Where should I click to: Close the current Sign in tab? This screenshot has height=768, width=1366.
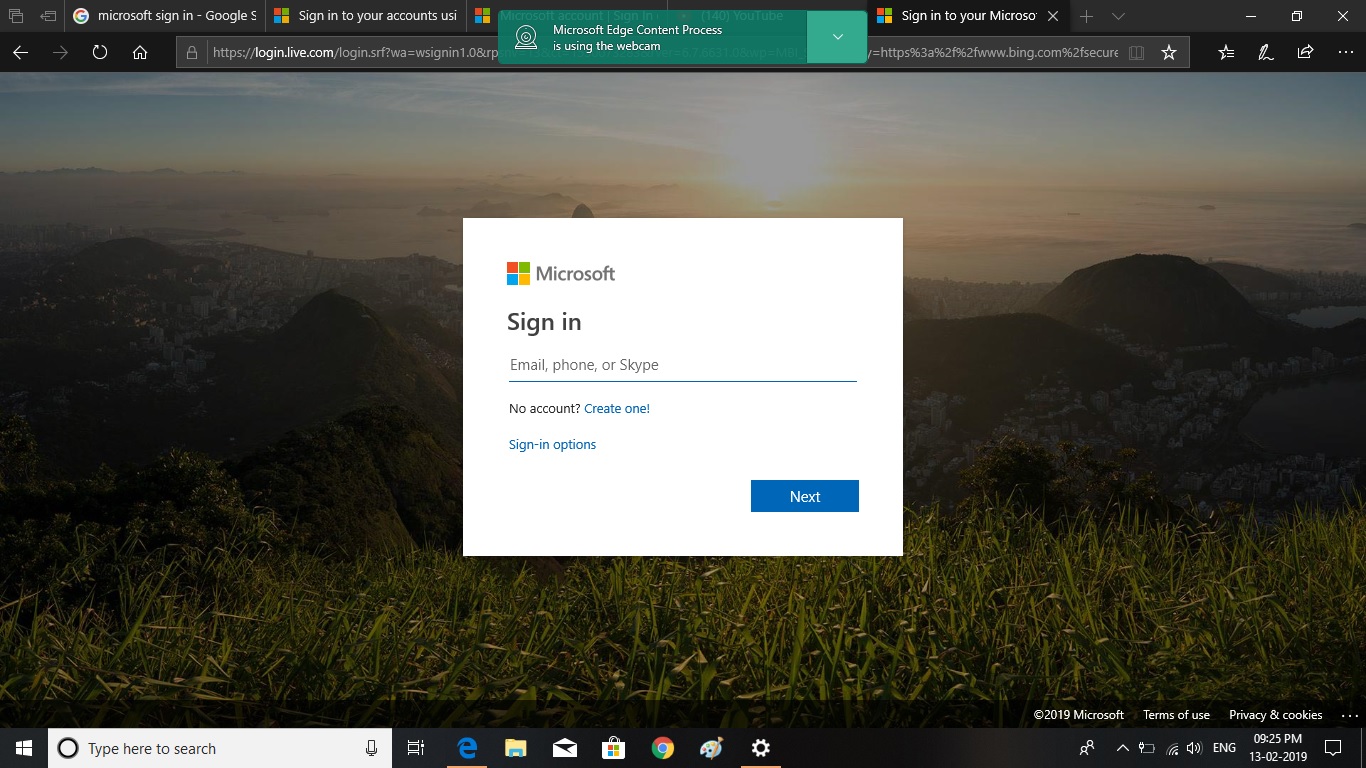click(1053, 16)
